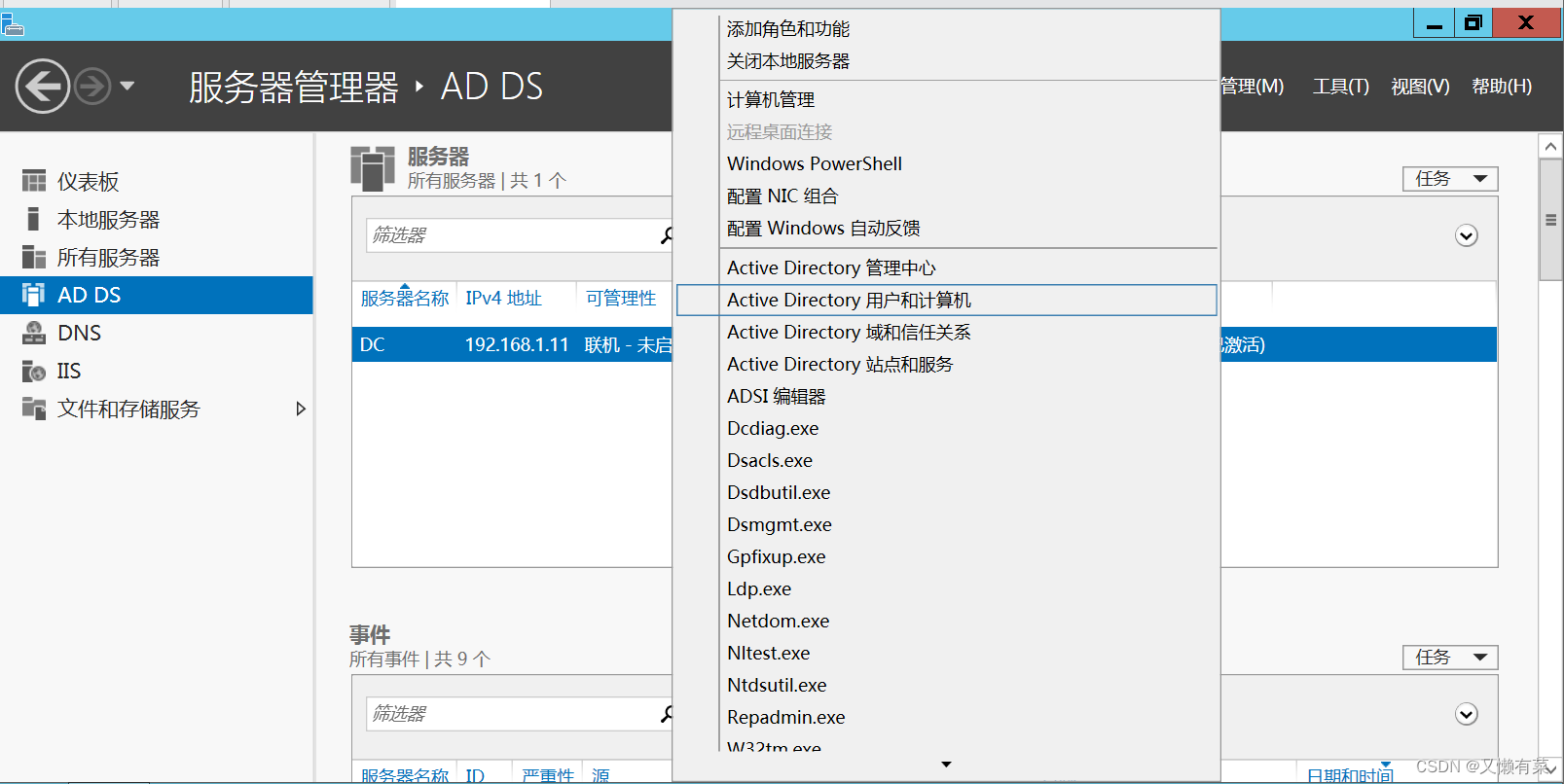Sort events by 严重性 column header
Viewport: 1564px width, 784px height.
(548, 775)
